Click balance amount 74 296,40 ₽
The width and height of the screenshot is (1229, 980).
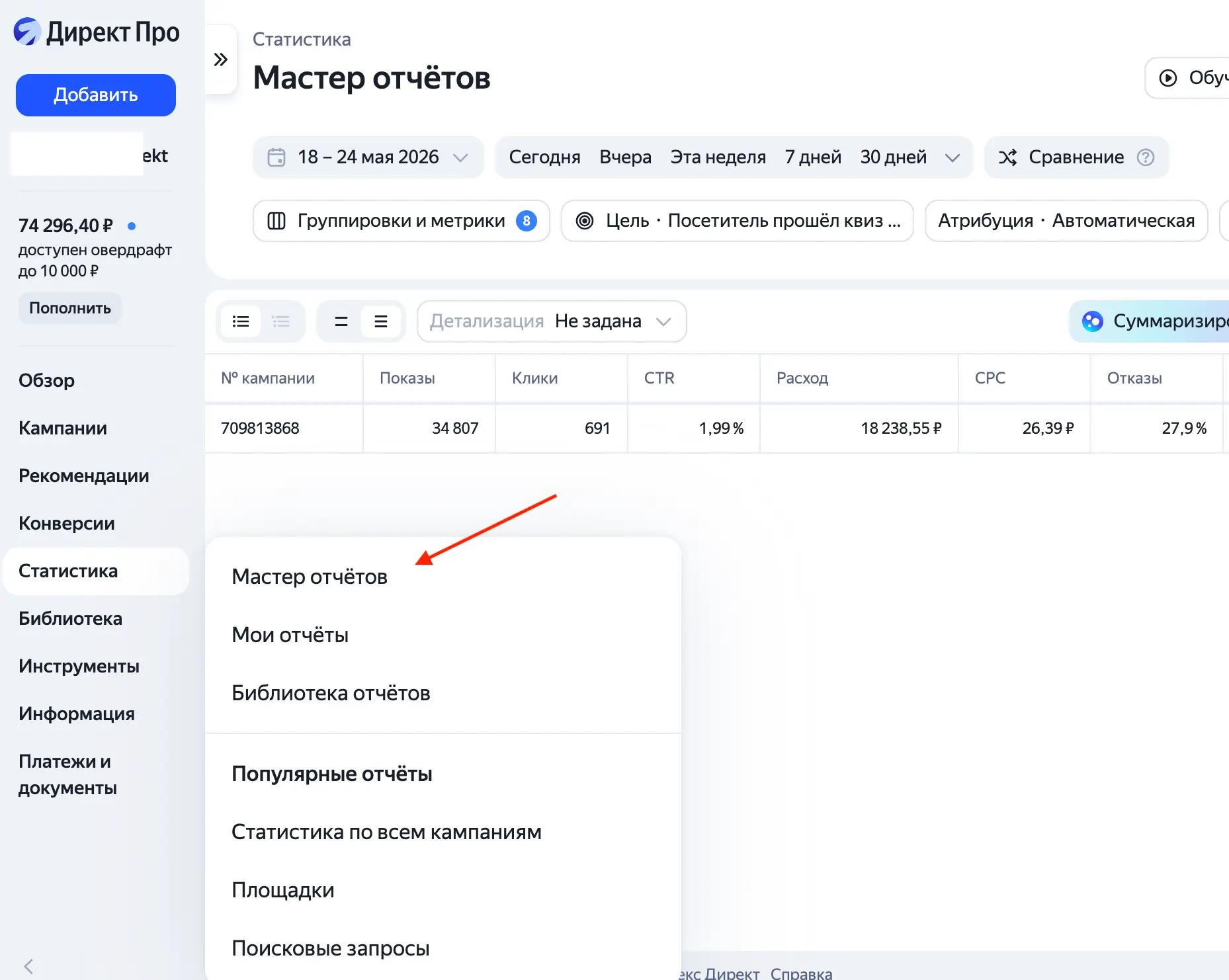(65, 226)
